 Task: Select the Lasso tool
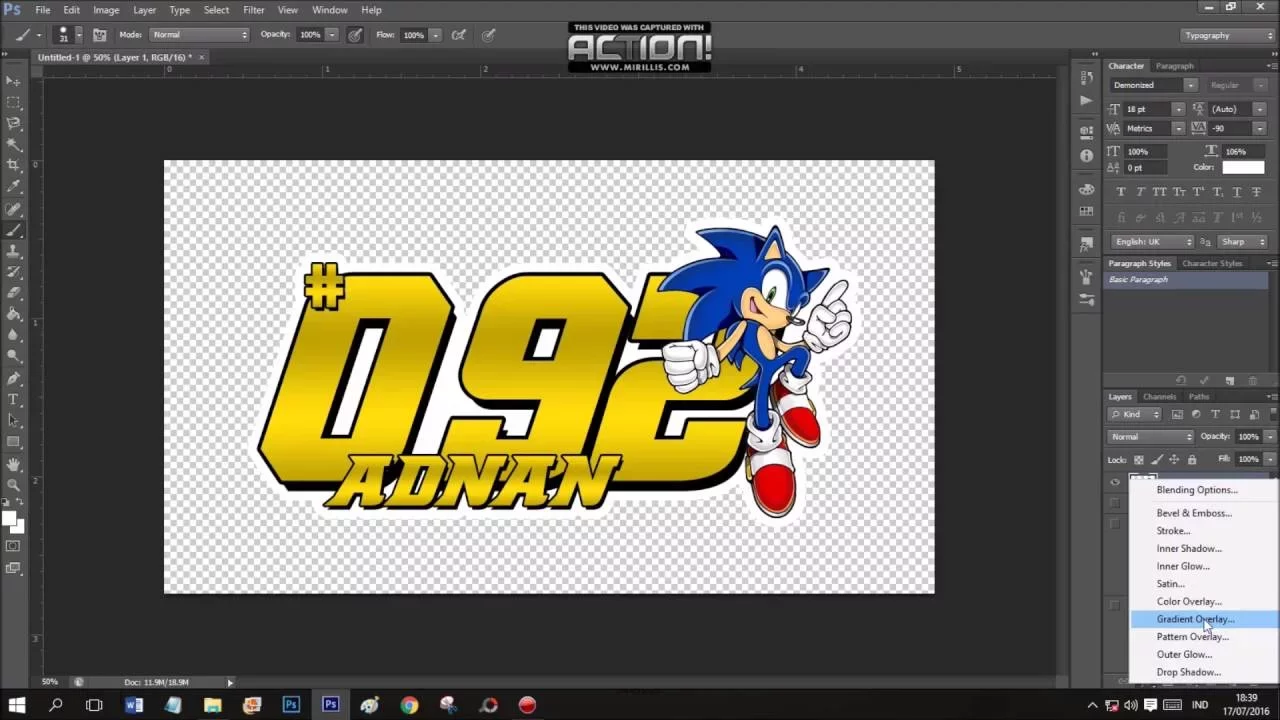coord(13,123)
